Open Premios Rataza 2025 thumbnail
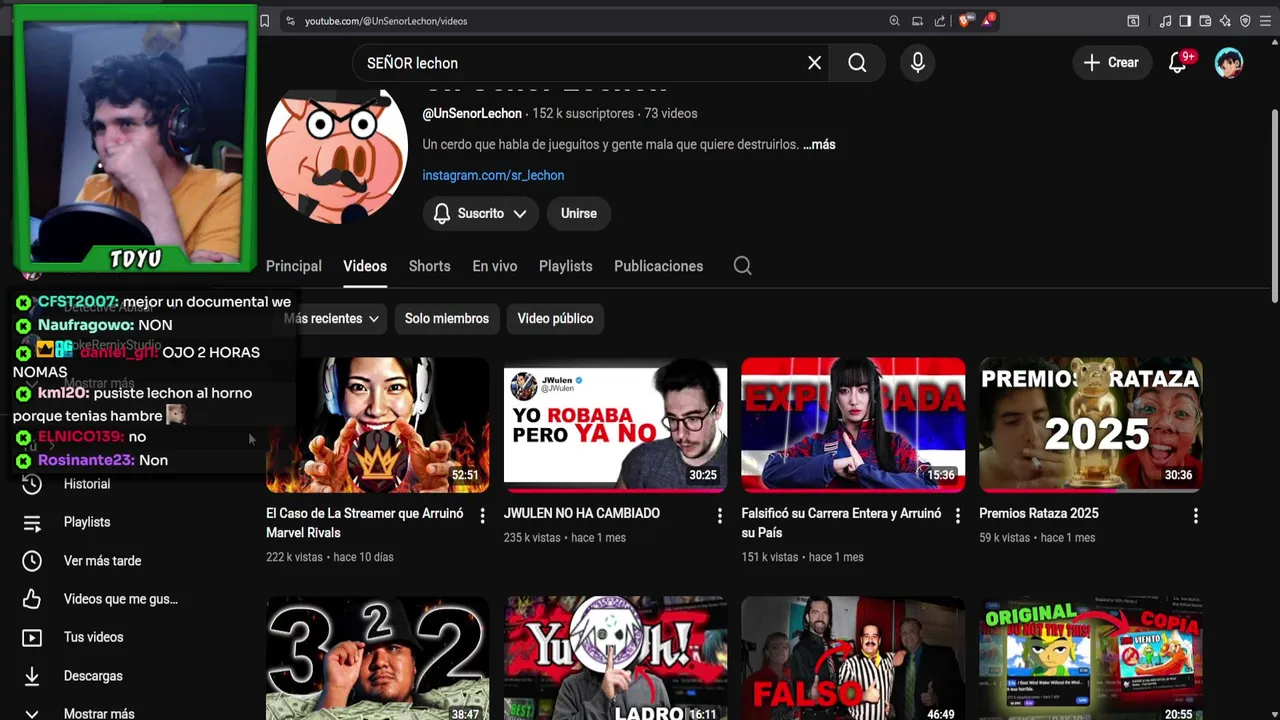The width and height of the screenshot is (1280, 720). pyautogui.click(x=1091, y=424)
